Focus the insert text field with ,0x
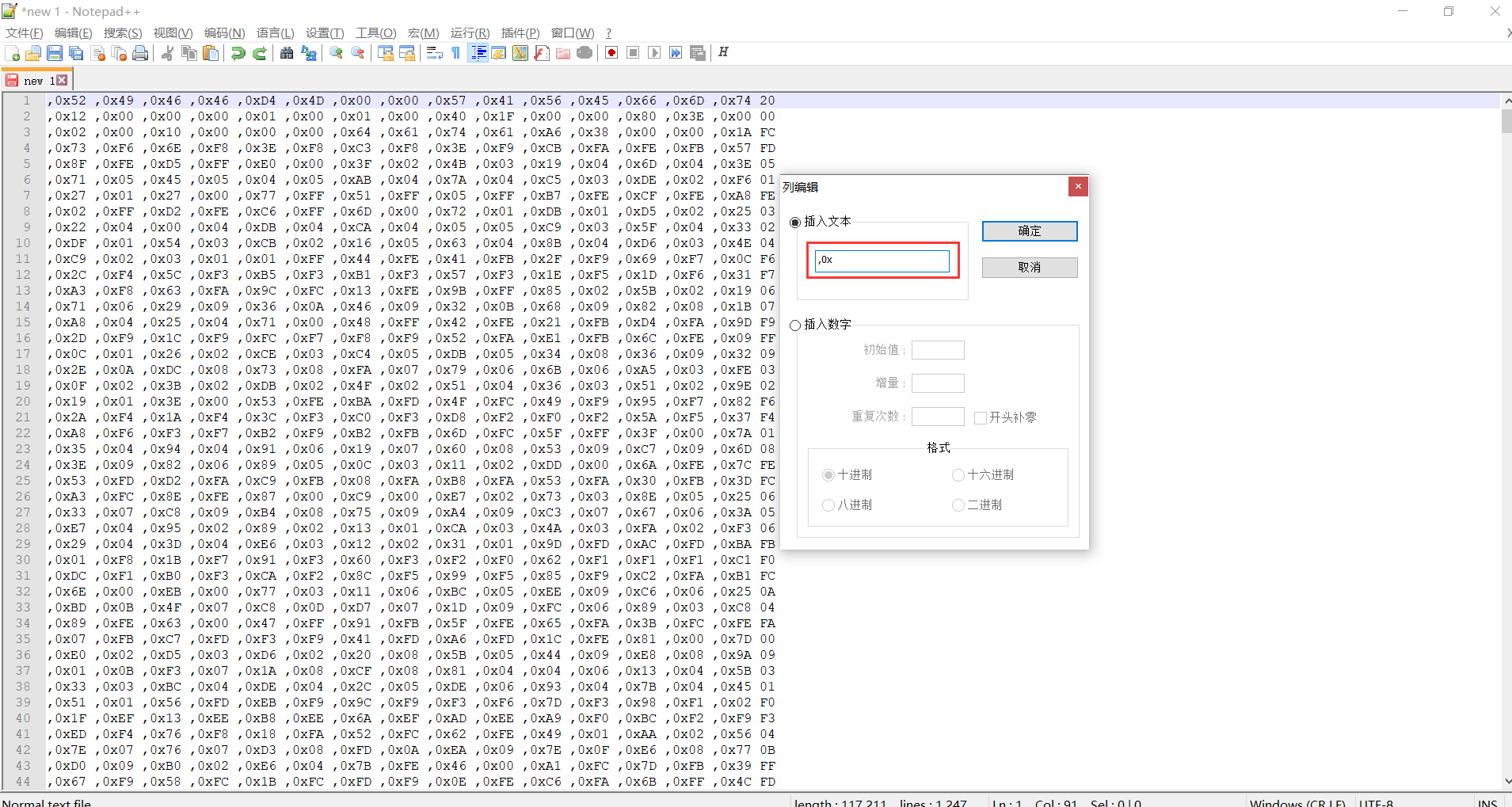 pos(882,261)
